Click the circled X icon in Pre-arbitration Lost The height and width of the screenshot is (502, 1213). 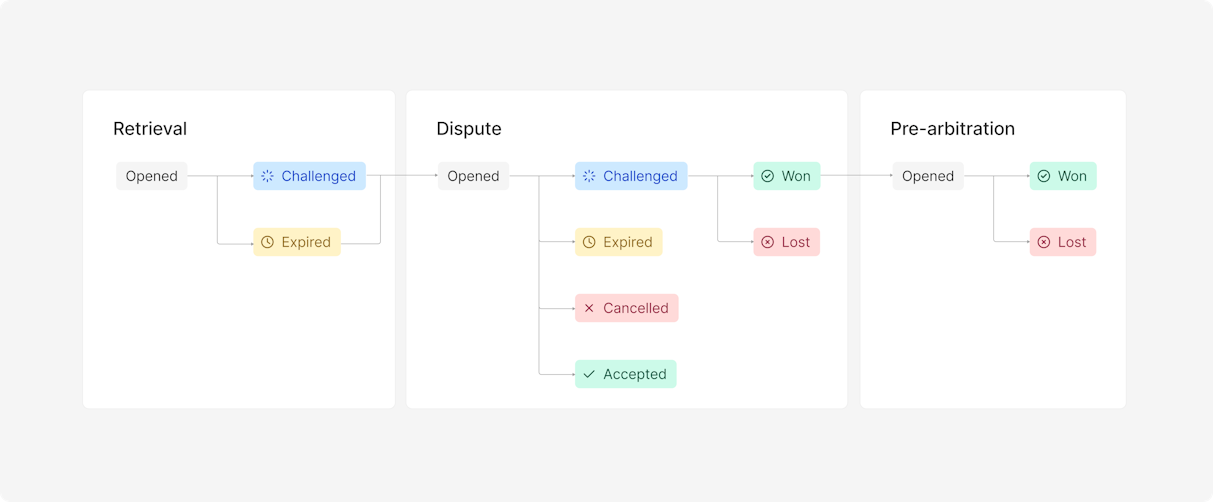1043,242
